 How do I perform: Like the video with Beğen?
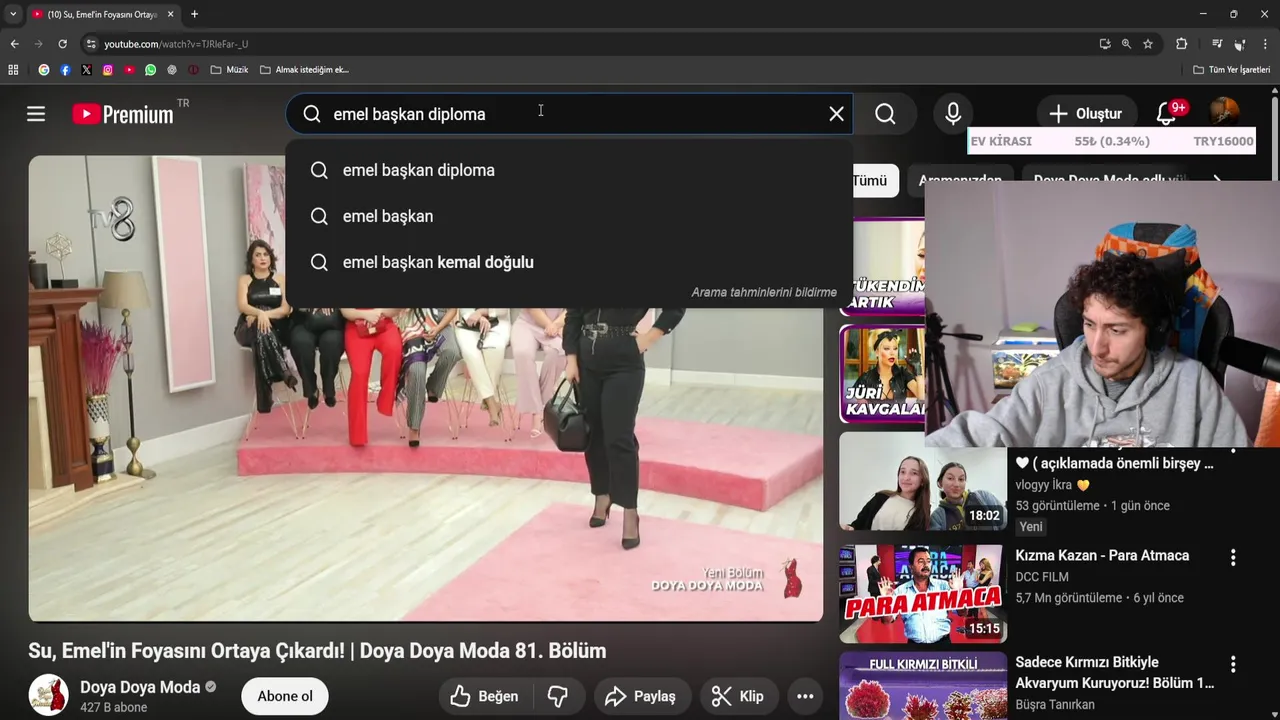(486, 696)
